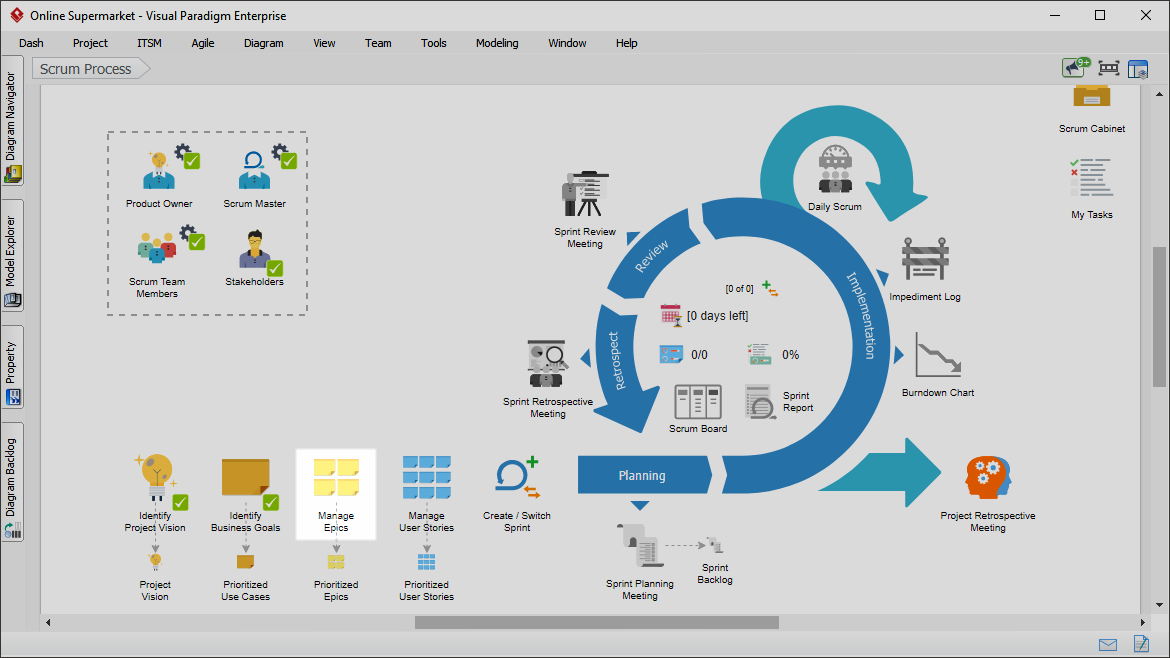Open the Modeling menu
1170x658 pixels.
497,43
